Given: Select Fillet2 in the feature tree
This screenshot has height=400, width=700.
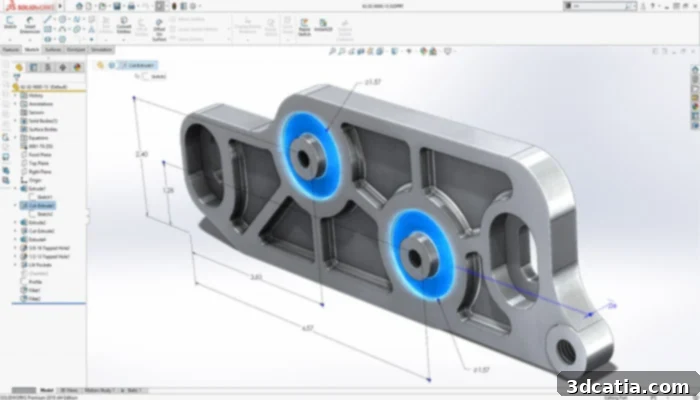Looking at the screenshot, I should click(35, 299).
